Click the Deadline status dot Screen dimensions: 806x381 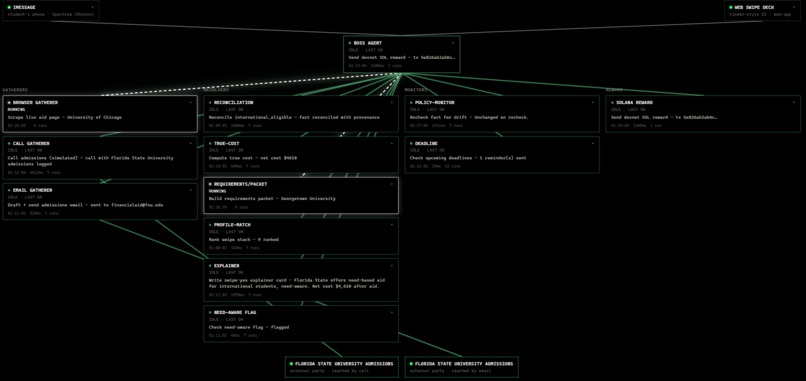point(411,143)
